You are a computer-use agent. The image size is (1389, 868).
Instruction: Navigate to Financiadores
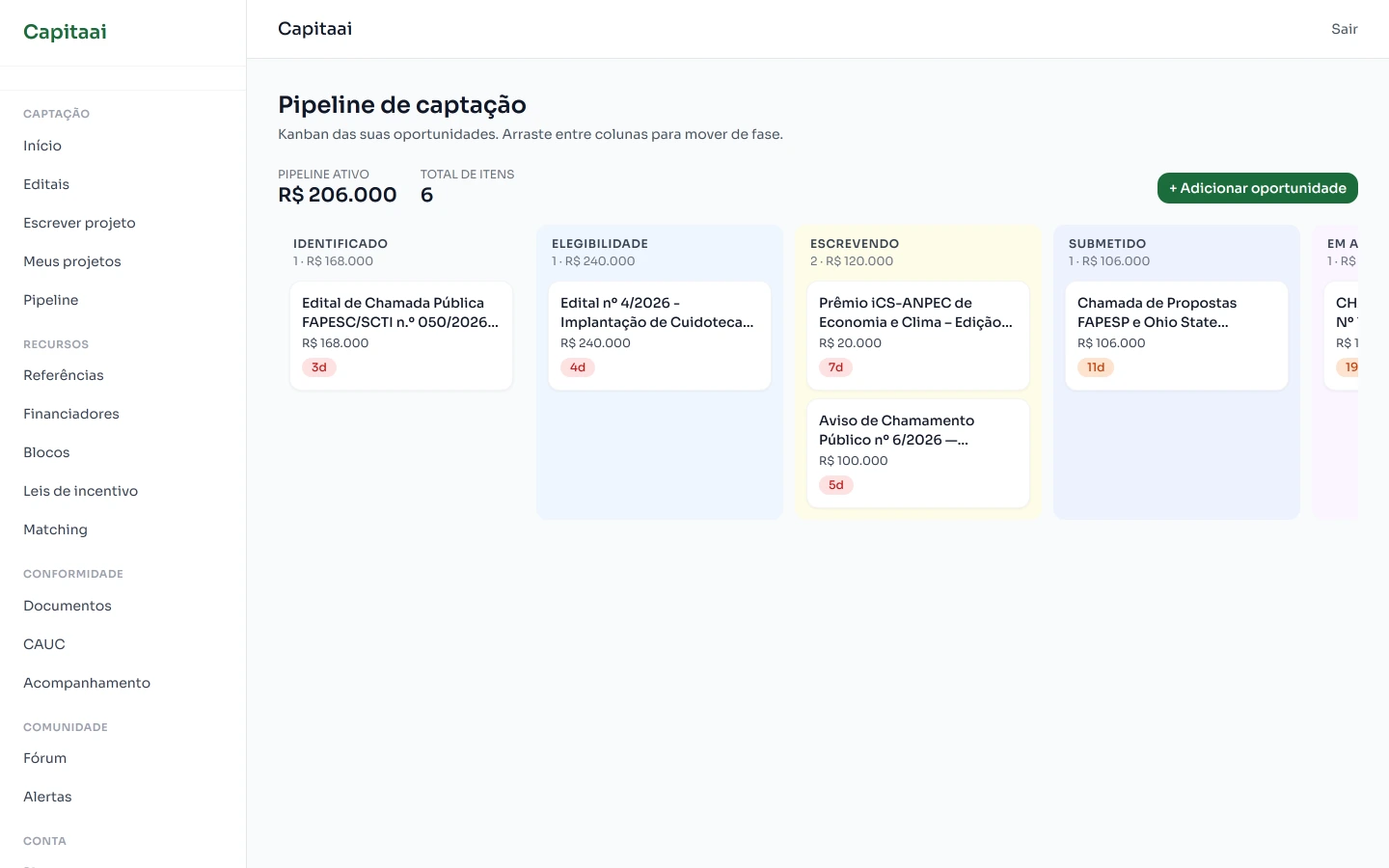pos(71,414)
